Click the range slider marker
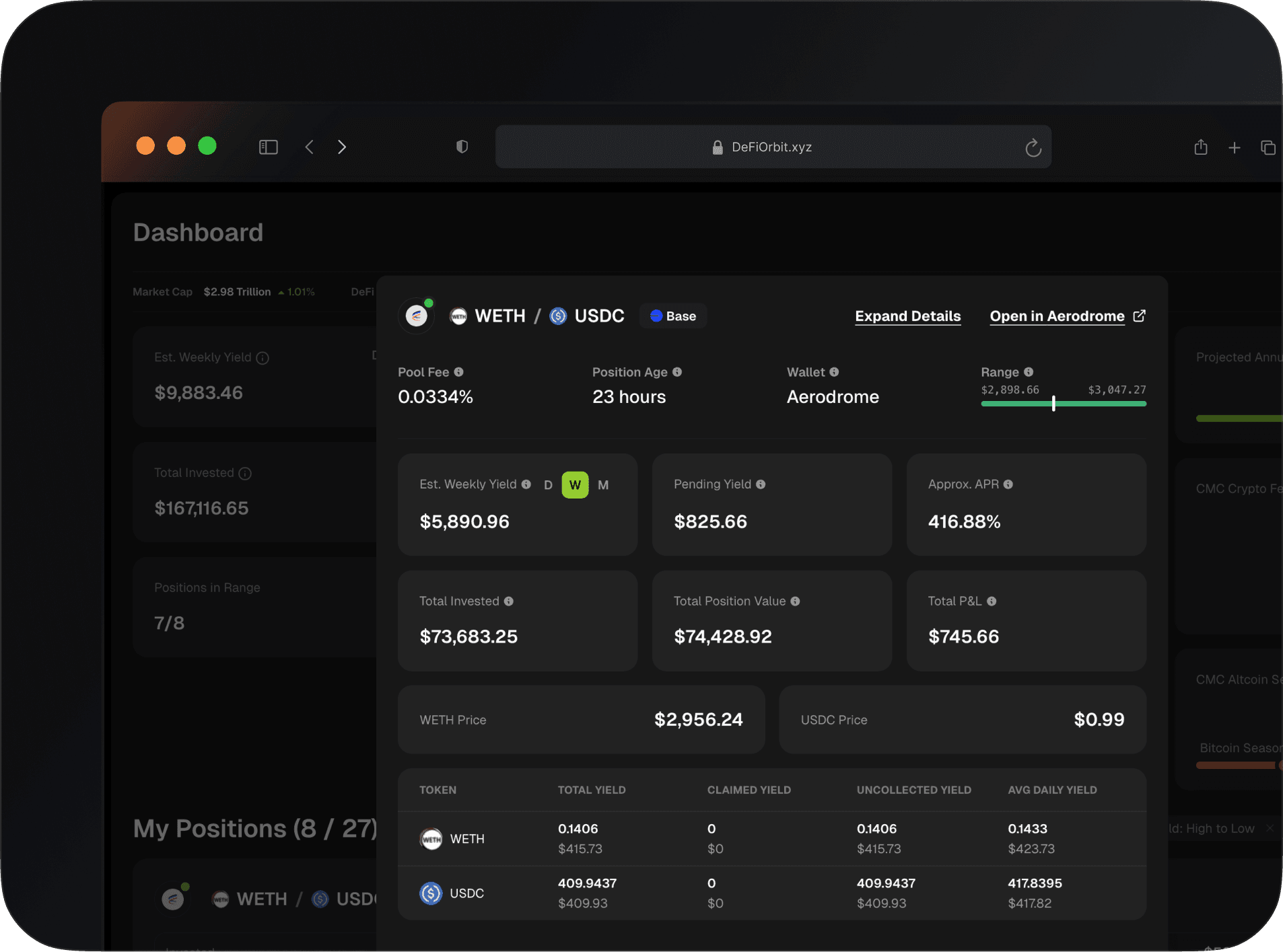The height and width of the screenshot is (952, 1283). coord(1053,404)
